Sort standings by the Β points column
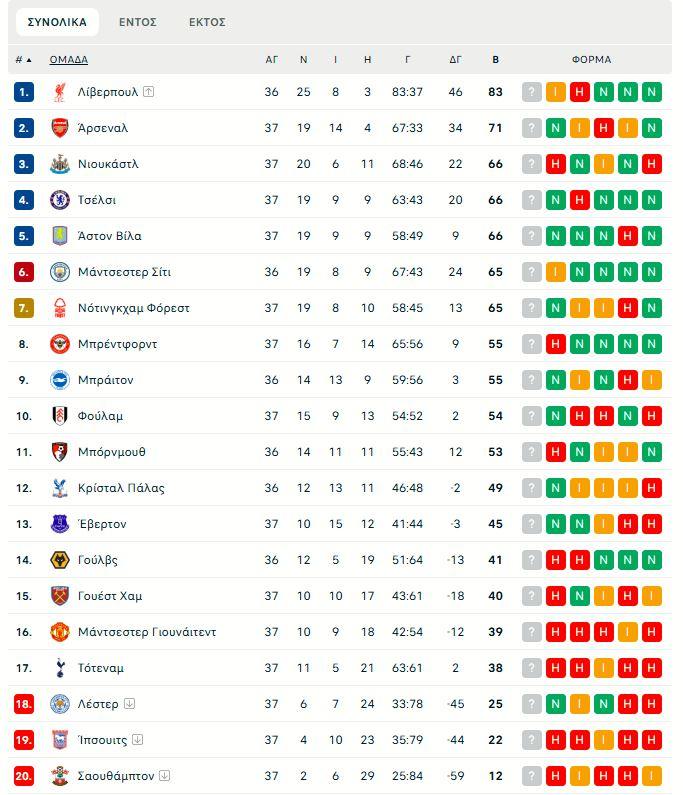 (495, 60)
